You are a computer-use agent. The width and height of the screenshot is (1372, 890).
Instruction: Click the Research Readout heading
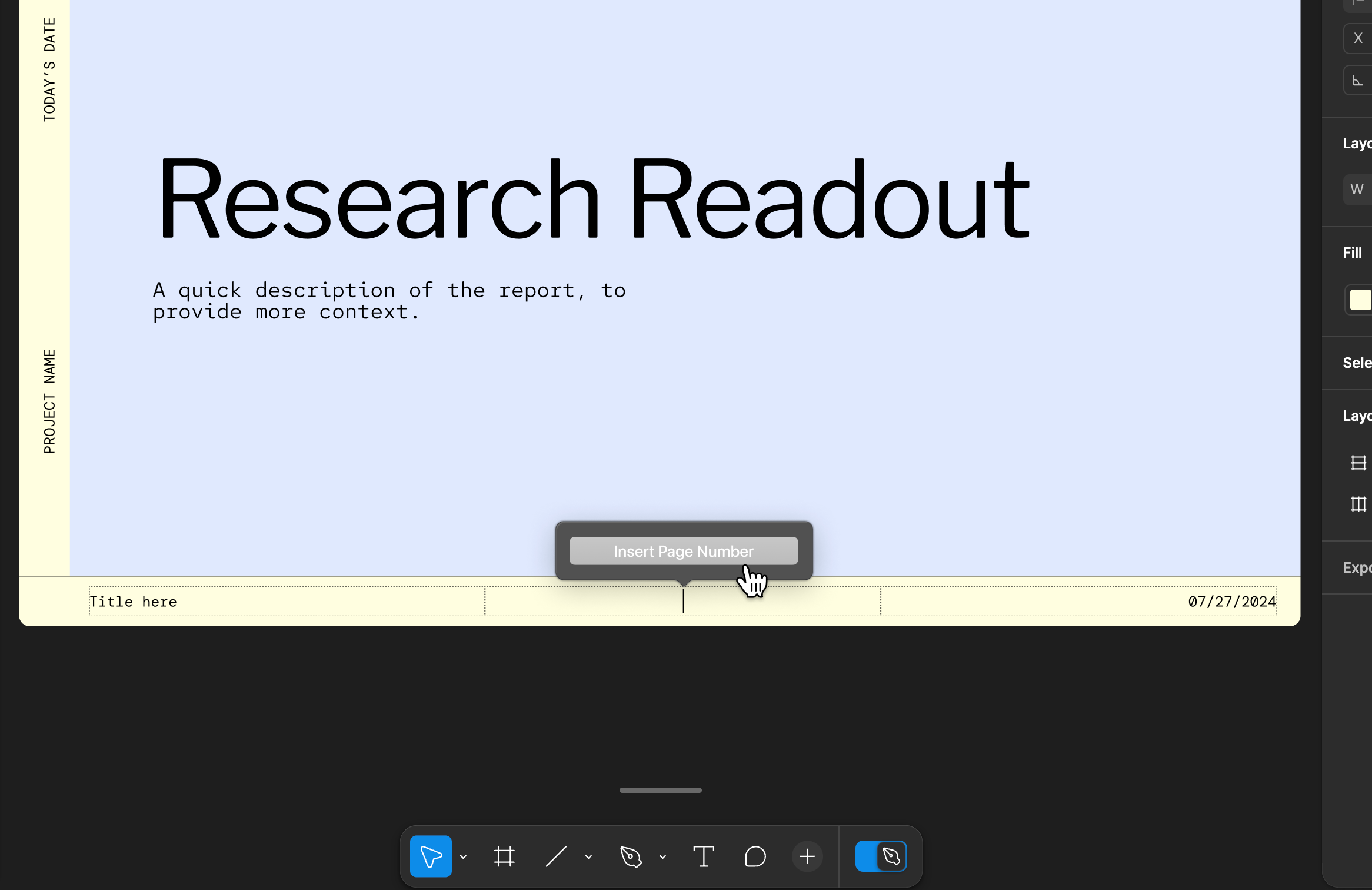[594, 198]
